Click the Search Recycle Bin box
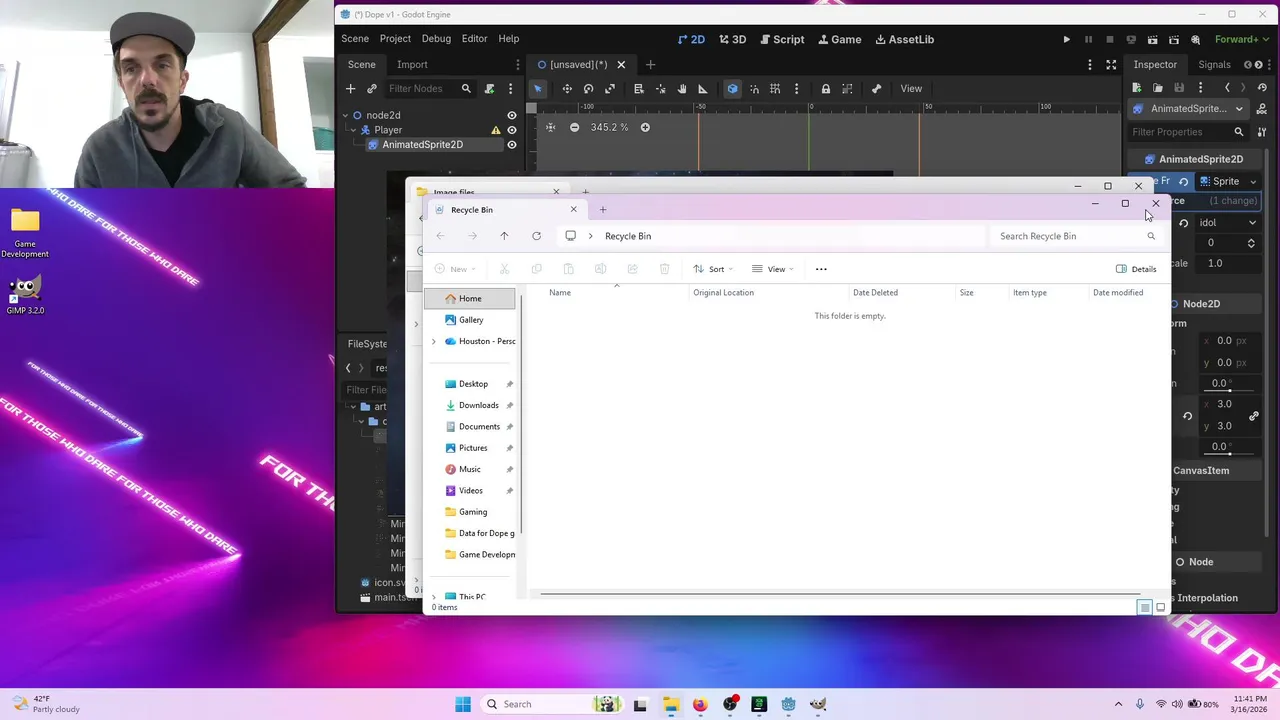The height and width of the screenshot is (720, 1280). coord(1078,236)
